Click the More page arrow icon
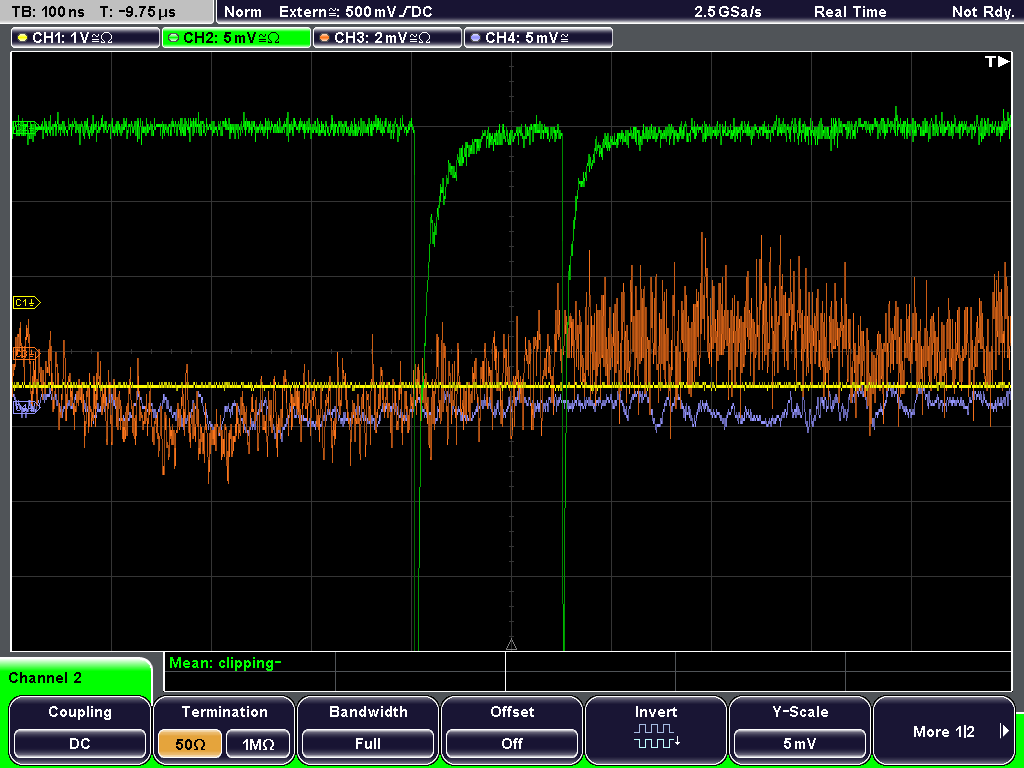The width and height of the screenshot is (1024, 768). [1004, 731]
